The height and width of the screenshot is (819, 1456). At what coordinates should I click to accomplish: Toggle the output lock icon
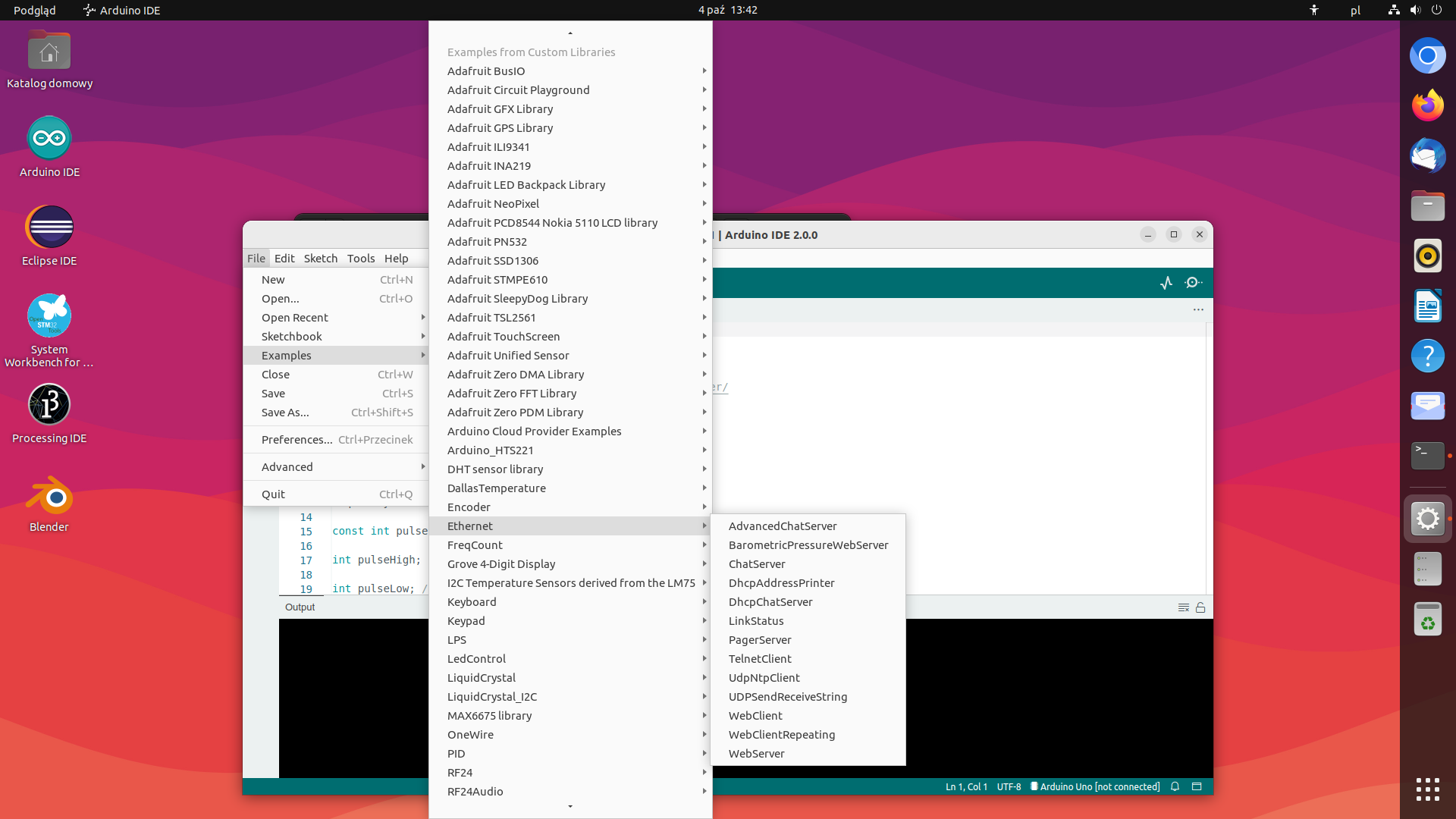(1200, 607)
